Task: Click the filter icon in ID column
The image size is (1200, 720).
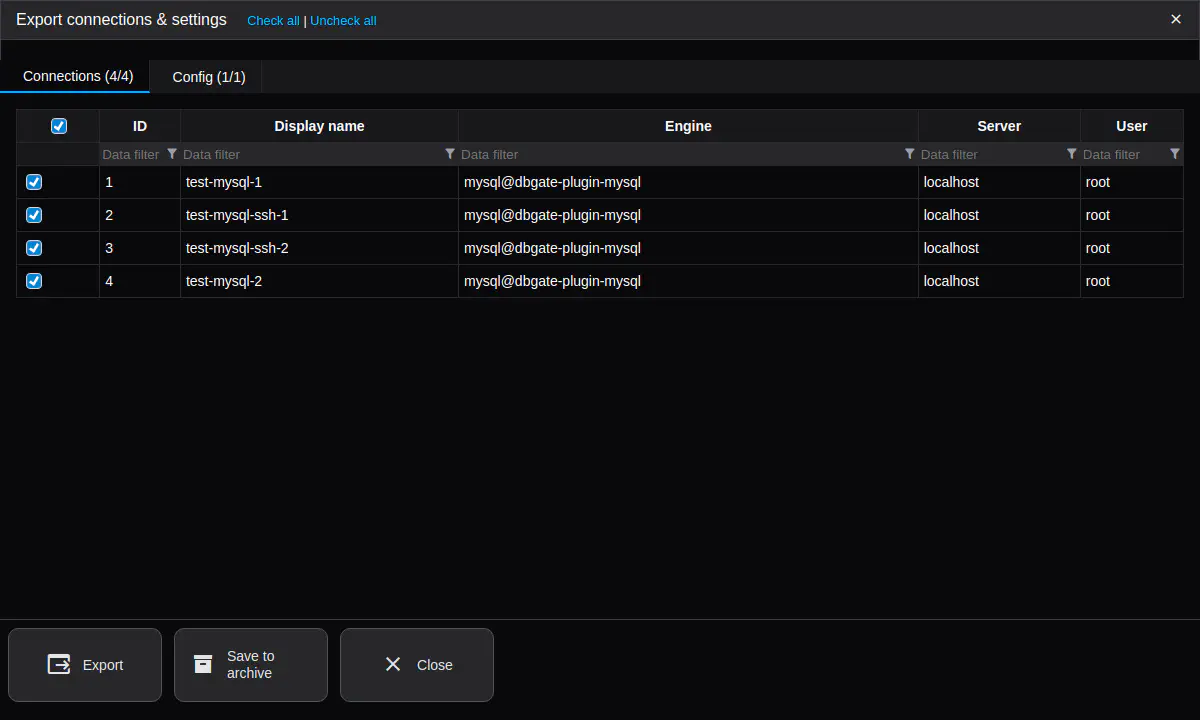Action: click(x=172, y=154)
